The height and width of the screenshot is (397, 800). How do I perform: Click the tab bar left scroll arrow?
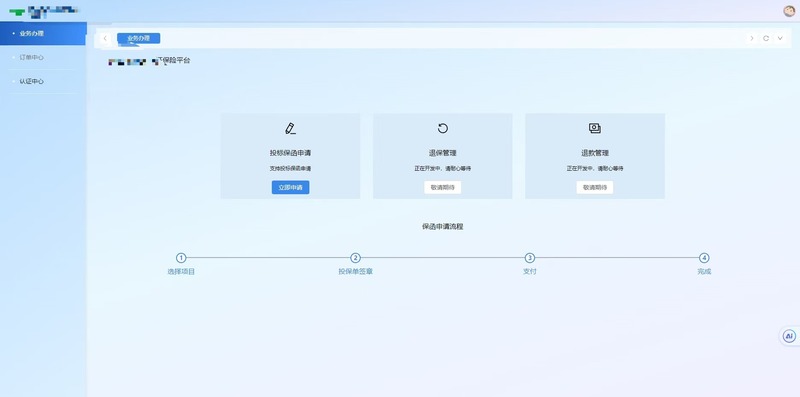[105, 38]
